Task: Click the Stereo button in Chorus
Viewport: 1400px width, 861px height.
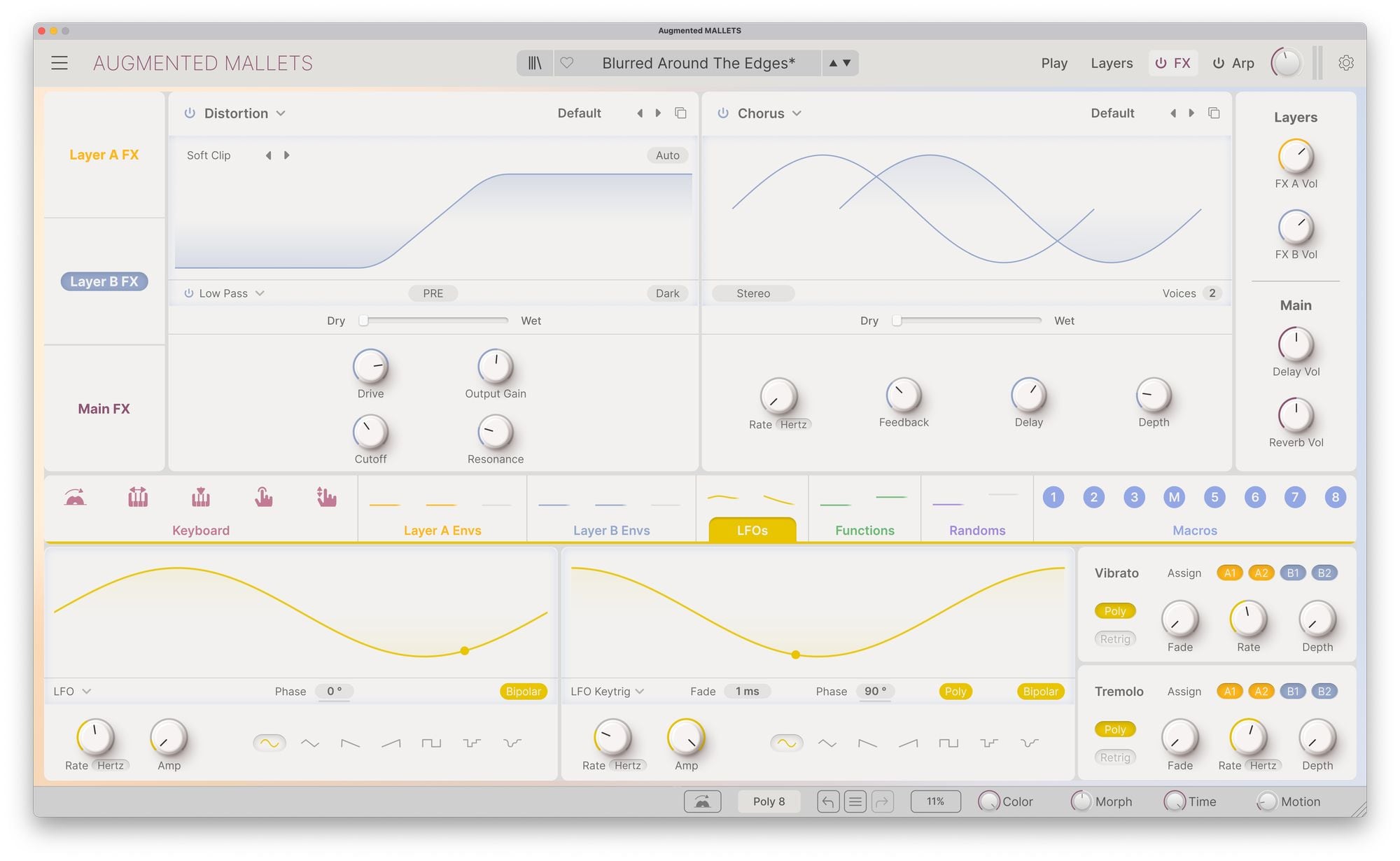Action: pyautogui.click(x=753, y=293)
